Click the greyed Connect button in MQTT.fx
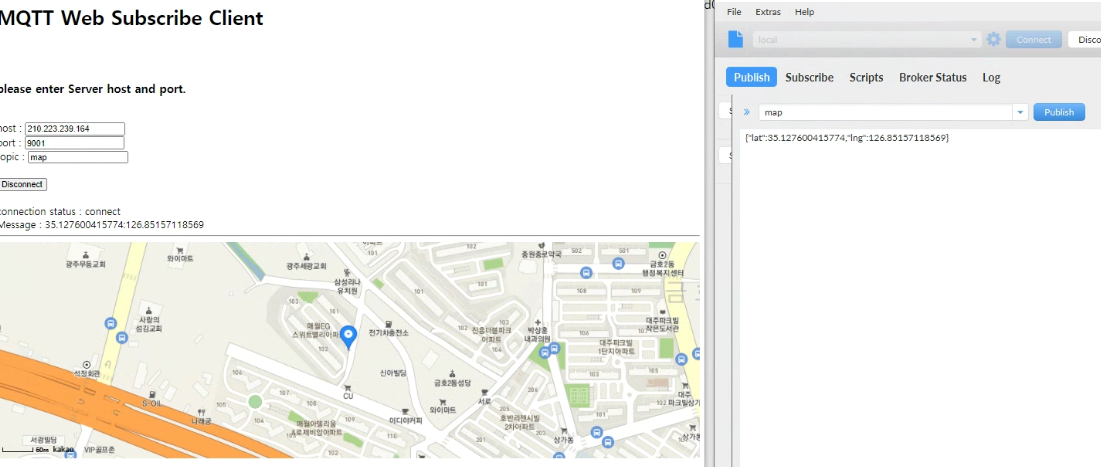 (1034, 40)
